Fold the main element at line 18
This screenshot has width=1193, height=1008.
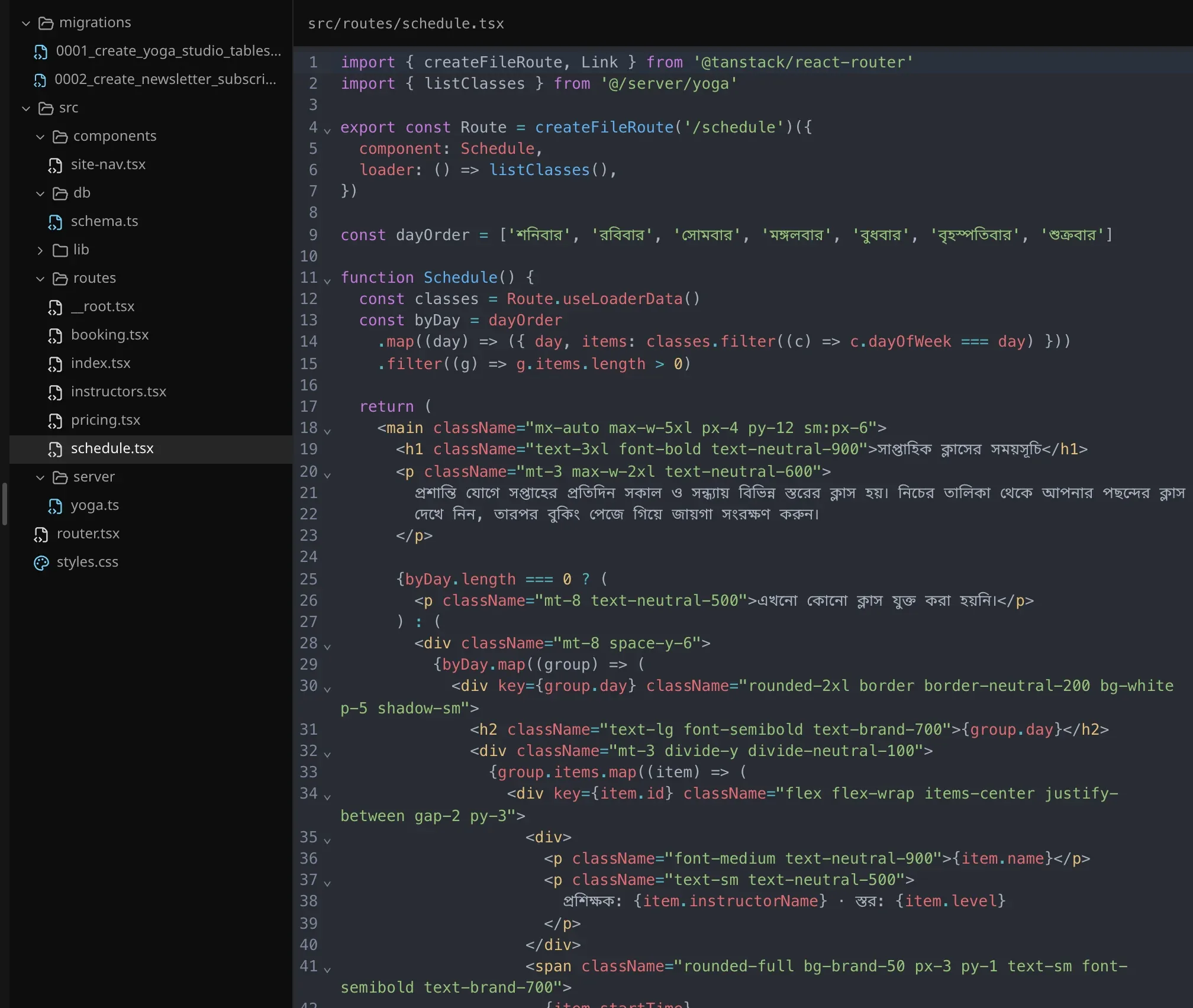click(x=327, y=431)
